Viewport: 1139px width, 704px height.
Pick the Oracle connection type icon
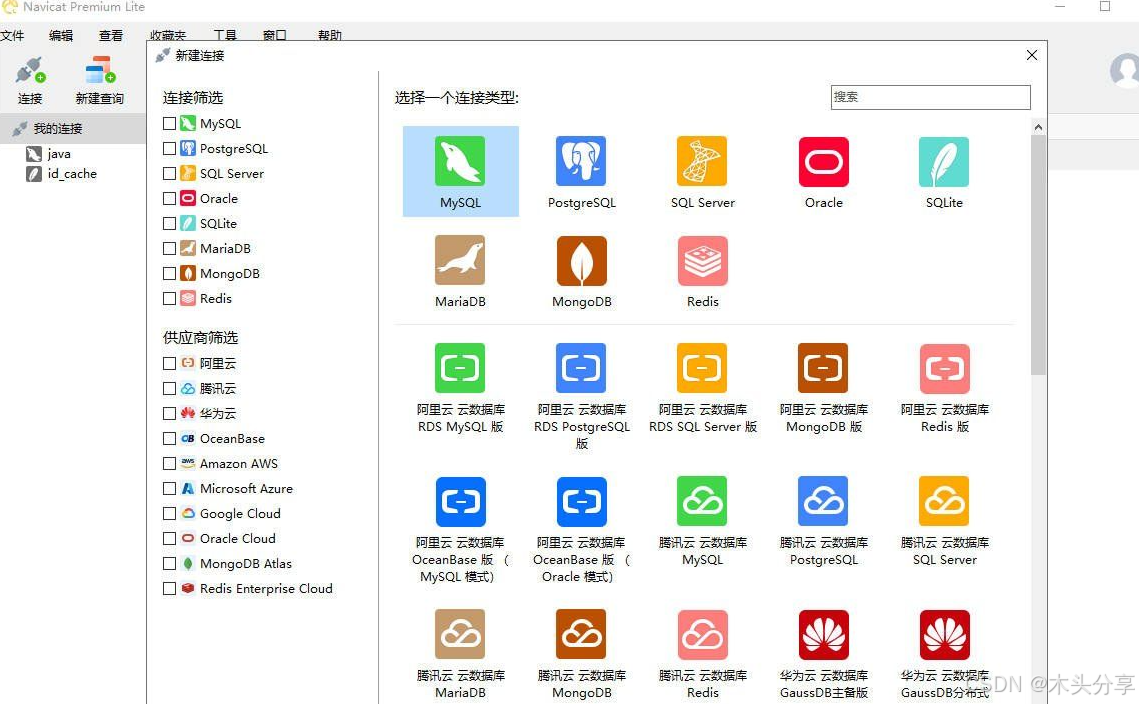pyautogui.click(x=824, y=161)
